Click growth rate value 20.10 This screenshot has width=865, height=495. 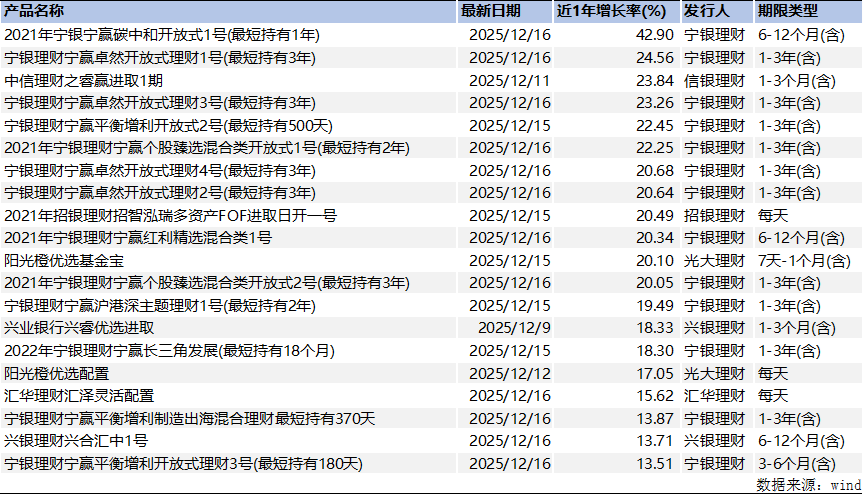pos(655,261)
